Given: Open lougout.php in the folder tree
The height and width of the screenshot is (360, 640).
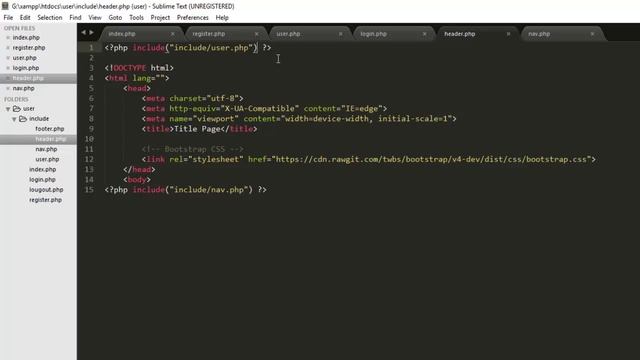Looking at the screenshot, I should 46,190.
